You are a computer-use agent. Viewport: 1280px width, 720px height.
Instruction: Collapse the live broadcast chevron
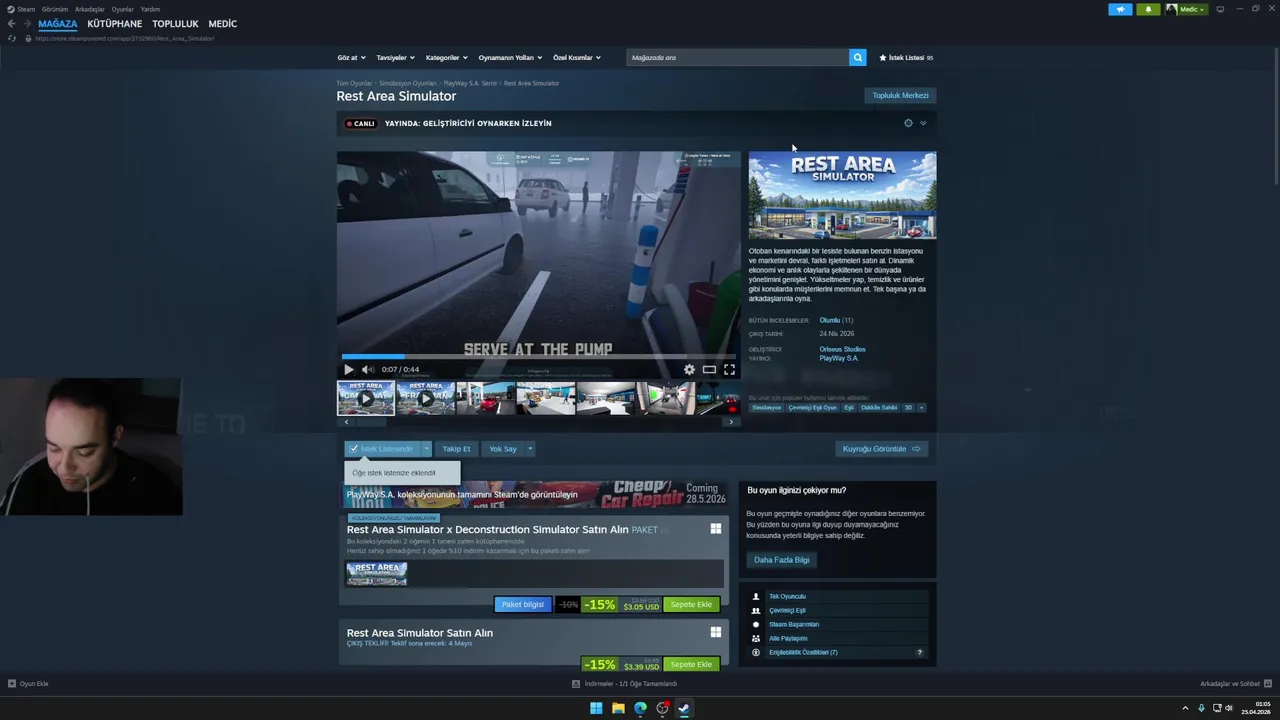tap(923, 123)
